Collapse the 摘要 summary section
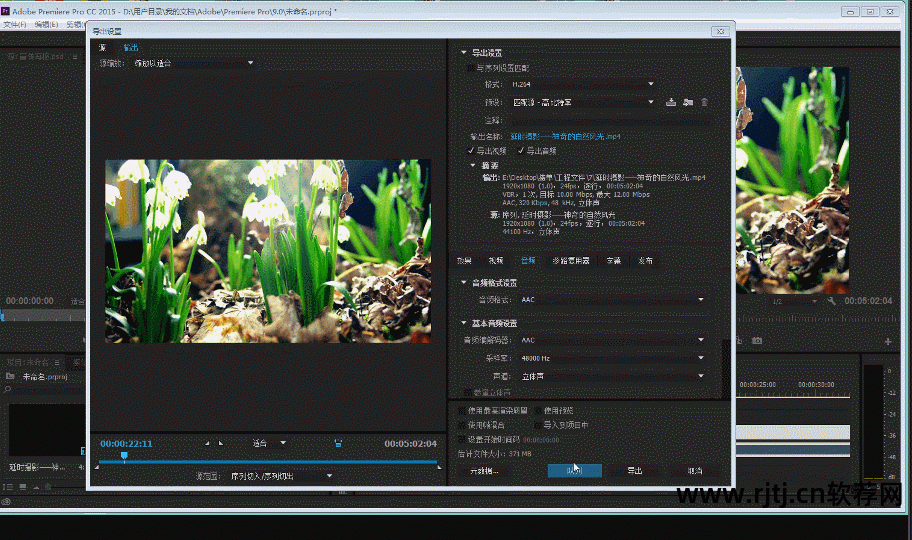The height and width of the screenshot is (540, 912). coord(473,165)
